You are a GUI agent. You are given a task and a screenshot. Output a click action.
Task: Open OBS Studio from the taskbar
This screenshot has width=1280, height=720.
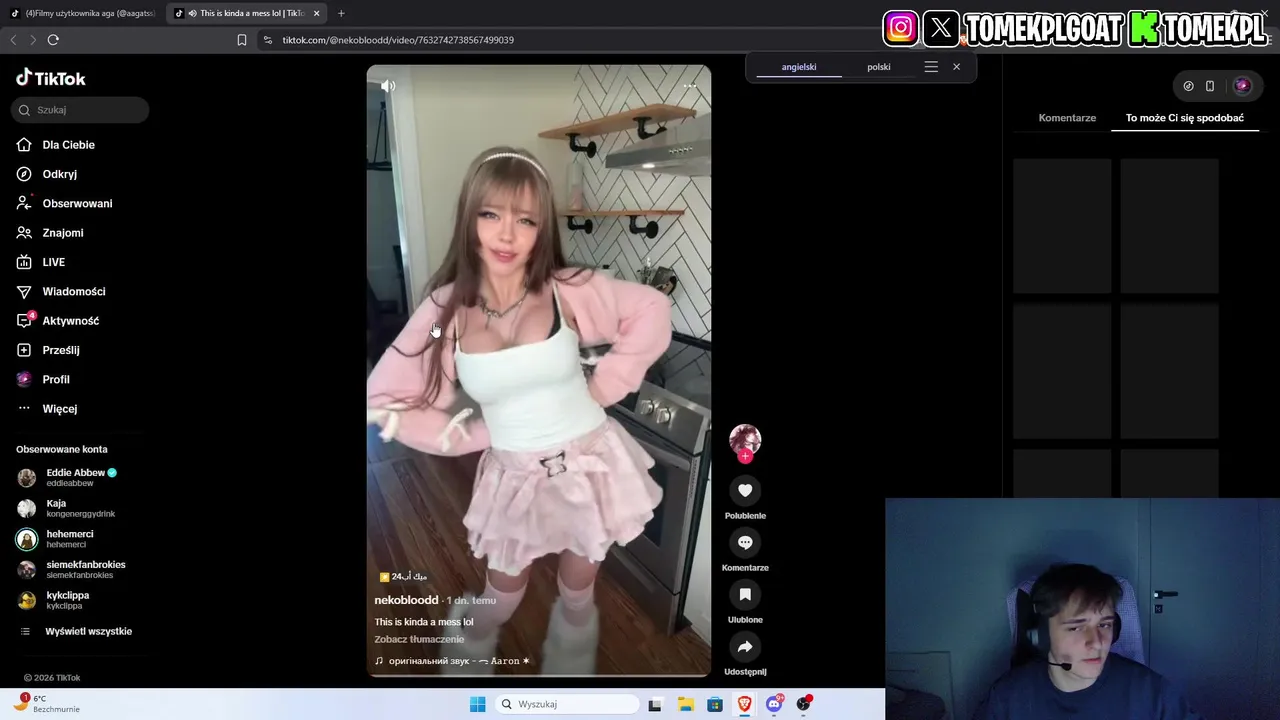[x=804, y=704]
